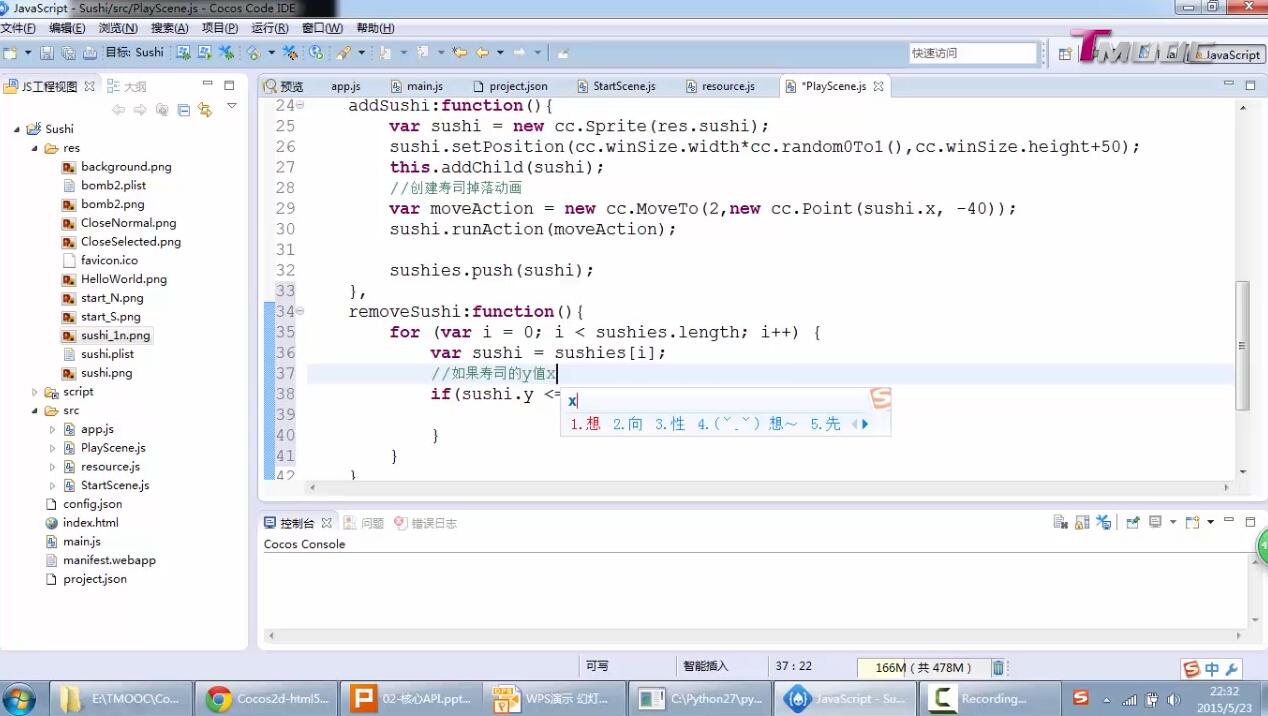This screenshot has width=1268, height=716.
Task: Pin the console with the pin icon
Action: click(x=1133, y=522)
